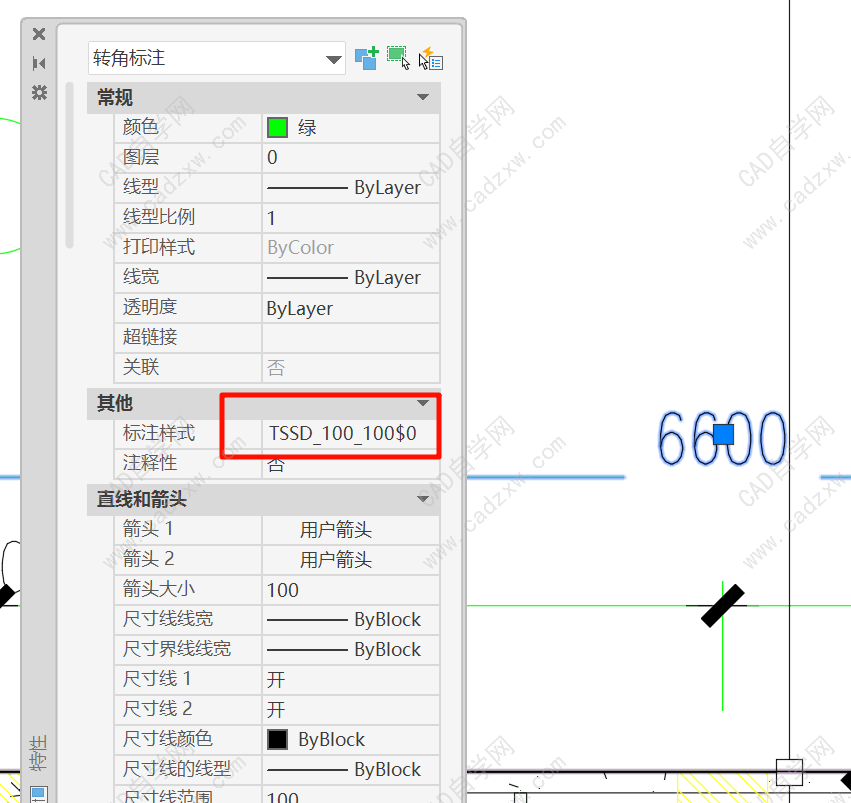Open the Quick Select icon
This screenshot has height=803, width=851.
click(x=430, y=58)
